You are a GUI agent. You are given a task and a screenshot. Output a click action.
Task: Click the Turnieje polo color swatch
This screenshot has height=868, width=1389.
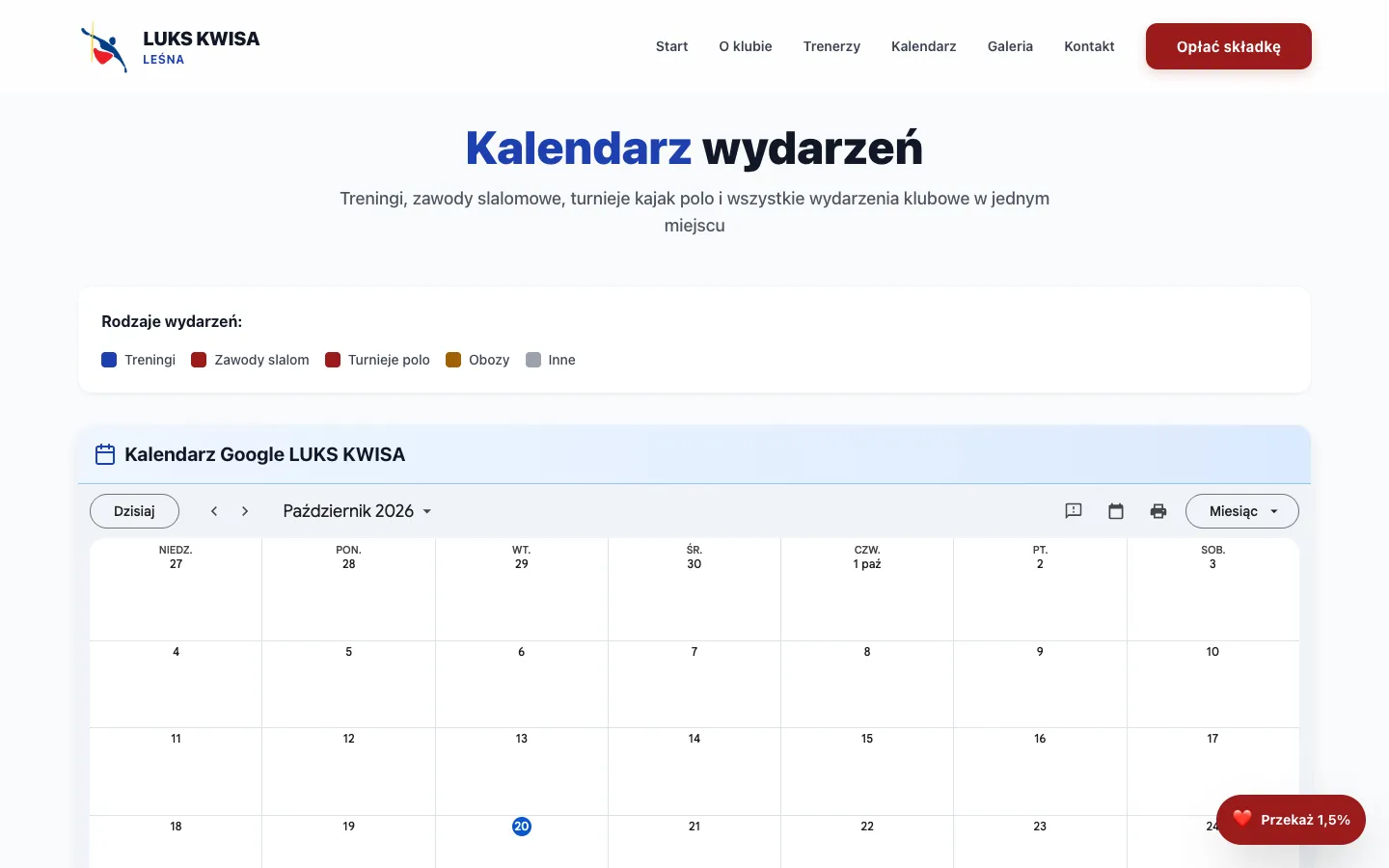click(x=333, y=360)
